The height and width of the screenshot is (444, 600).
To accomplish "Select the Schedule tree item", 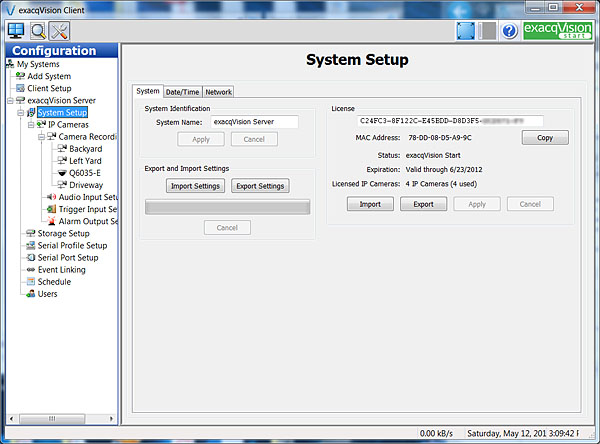I will pos(54,282).
